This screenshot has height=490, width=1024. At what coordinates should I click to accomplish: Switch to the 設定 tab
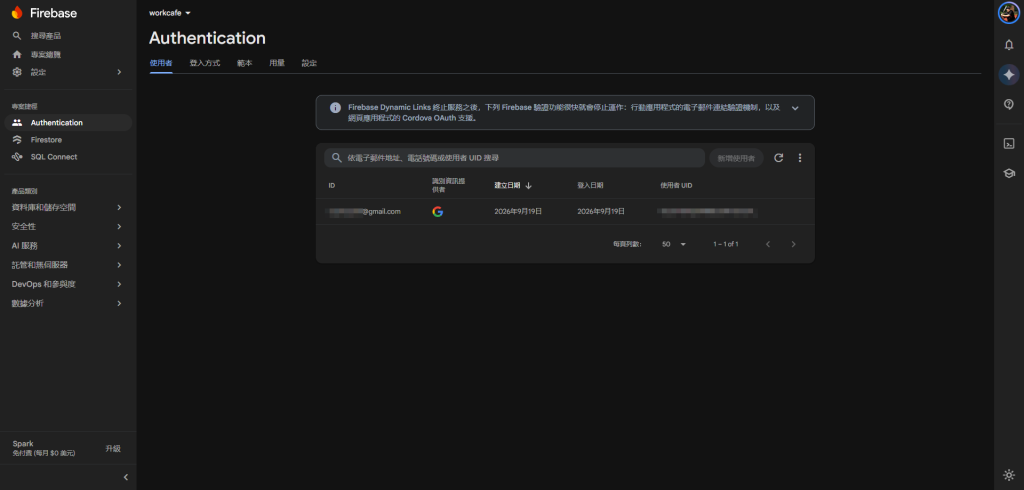click(x=309, y=63)
